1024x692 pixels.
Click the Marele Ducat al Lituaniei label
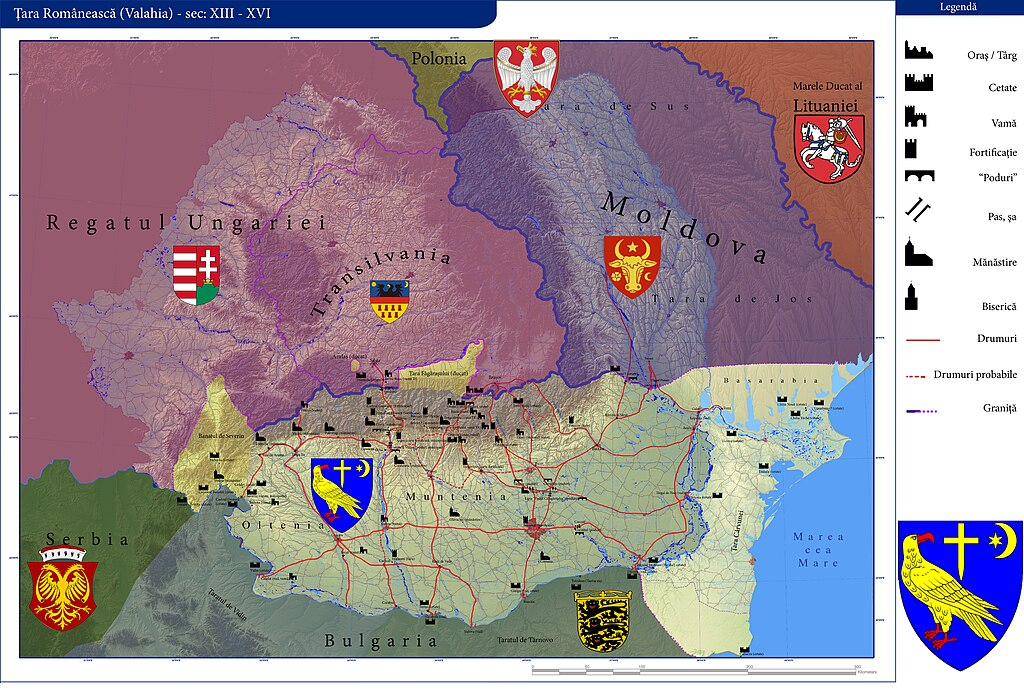pyautogui.click(x=827, y=96)
